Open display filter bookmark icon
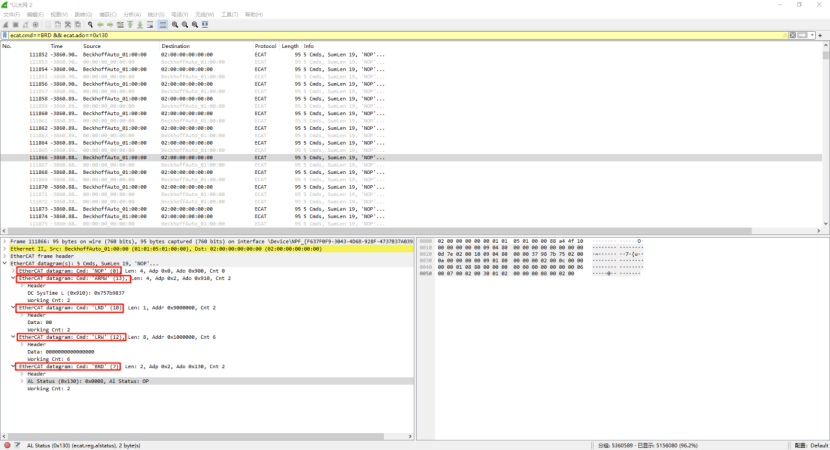The height and width of the screenshot is (450, 830). [5, 35]
